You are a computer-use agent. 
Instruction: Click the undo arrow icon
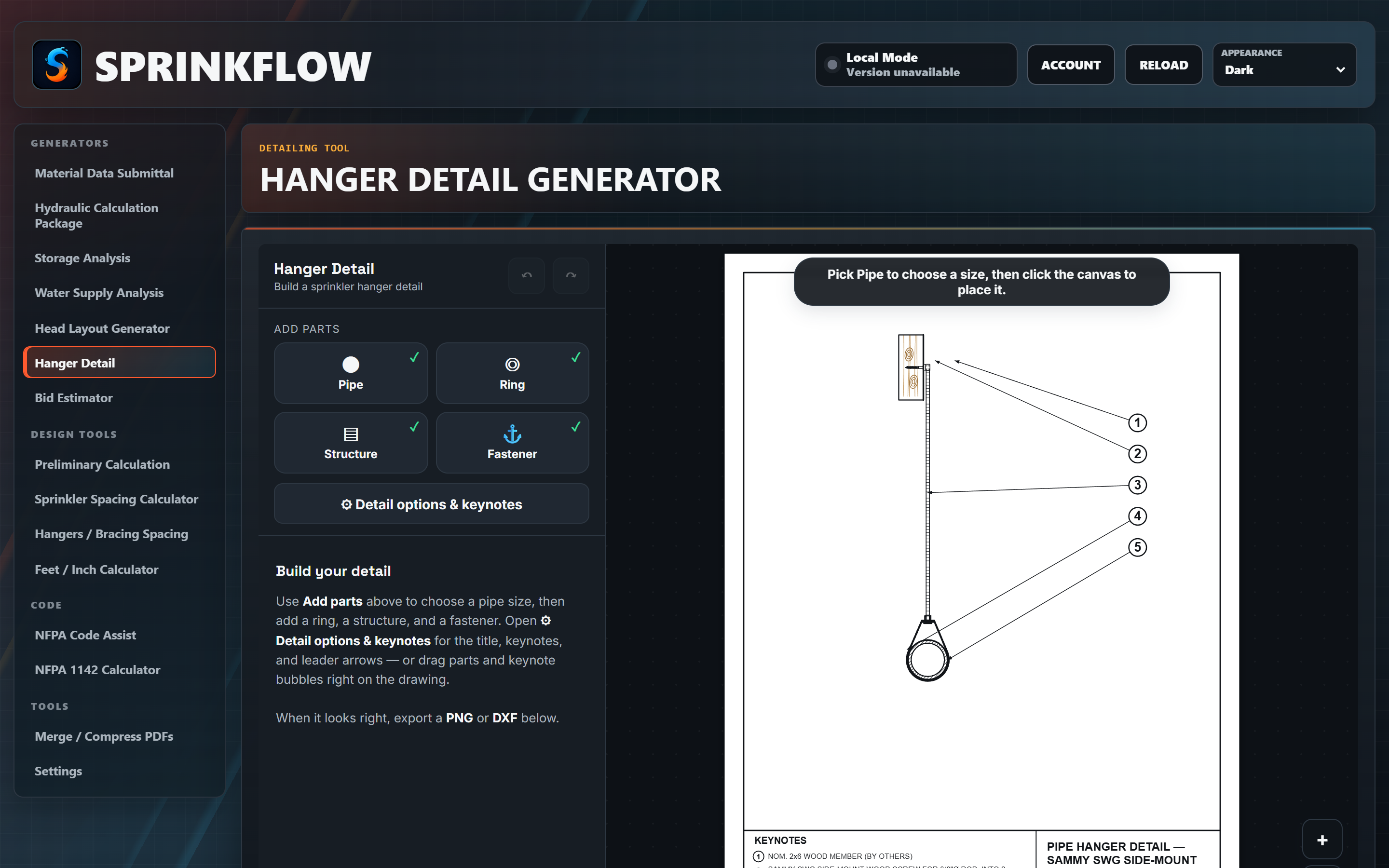[526, 275]
